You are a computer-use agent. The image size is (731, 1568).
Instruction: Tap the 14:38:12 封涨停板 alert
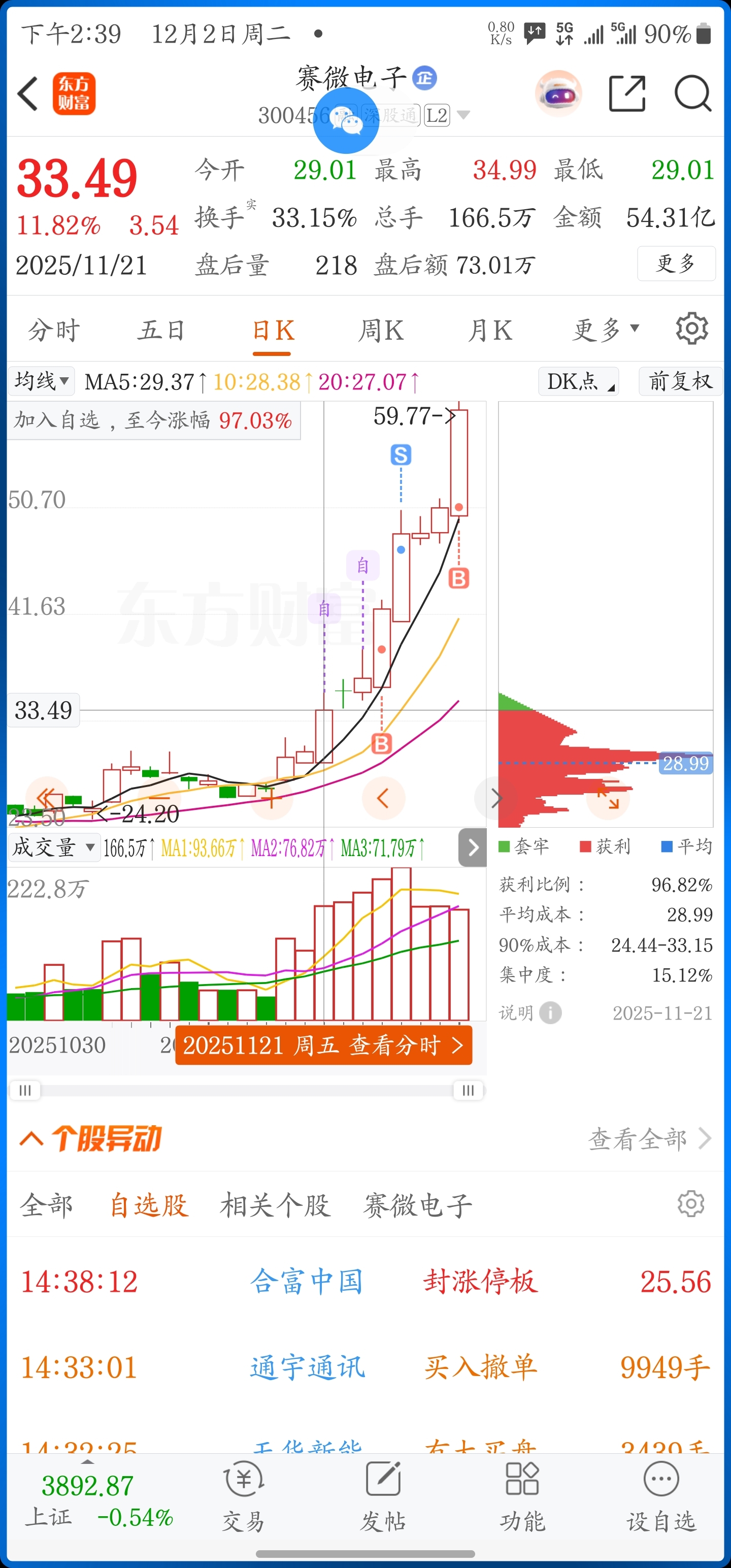point(365,1281)
